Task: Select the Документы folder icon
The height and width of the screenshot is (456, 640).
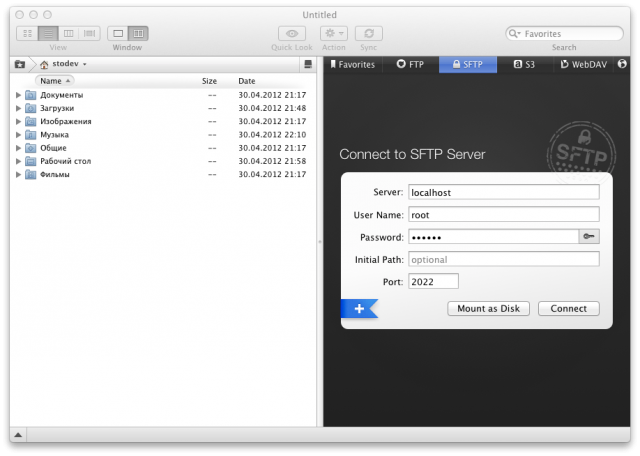Action: click(x=30, y=95)
